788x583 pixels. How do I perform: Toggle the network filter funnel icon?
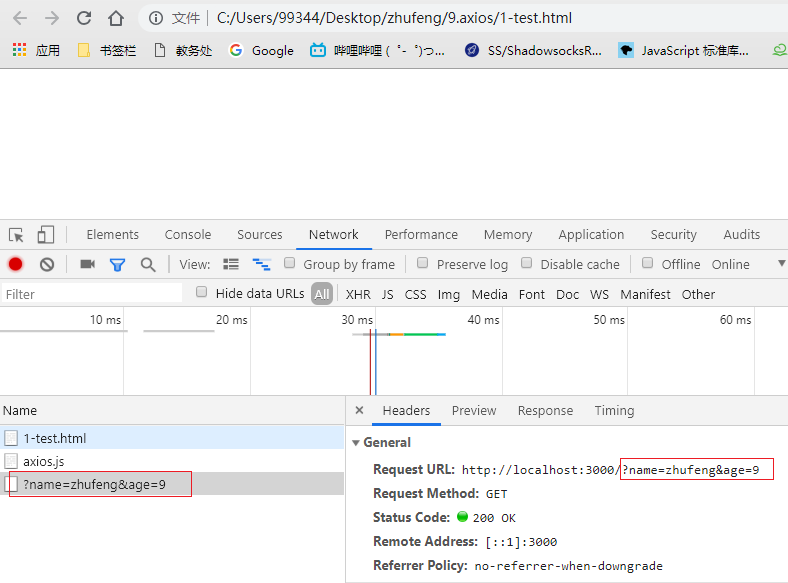[x=117, y=264]
